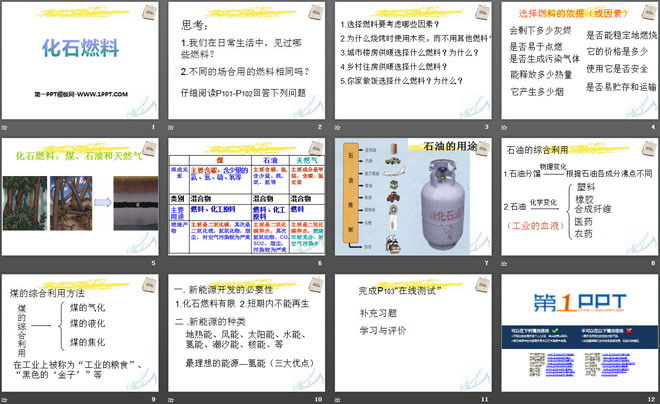Select slide 9 titled 煤的综合利用方法
This screenshot has height=404, width=660.
(x=80, y=333)
